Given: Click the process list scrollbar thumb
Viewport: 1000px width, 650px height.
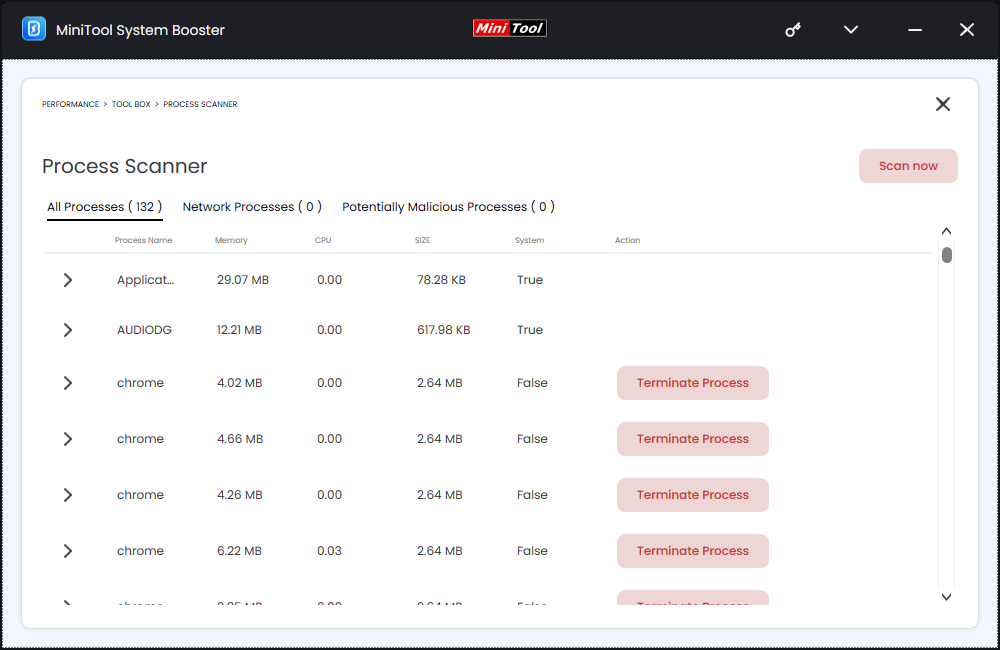Looking at the screenshot, I should [947, 255].
